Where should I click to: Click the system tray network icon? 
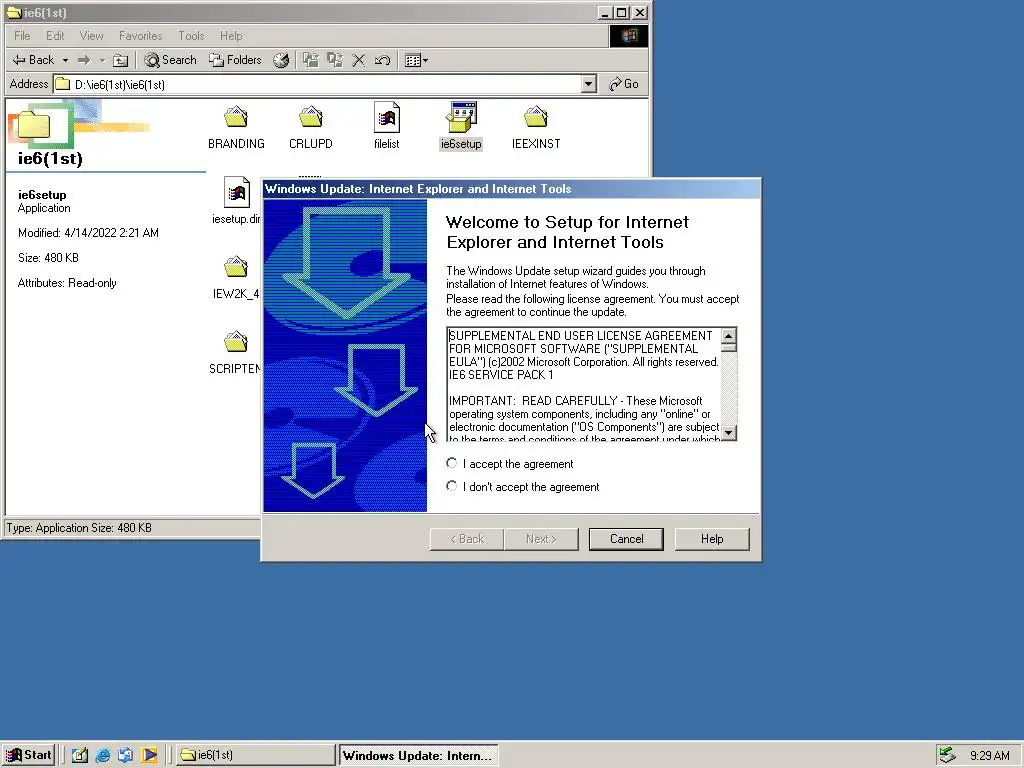click(947, 755)
